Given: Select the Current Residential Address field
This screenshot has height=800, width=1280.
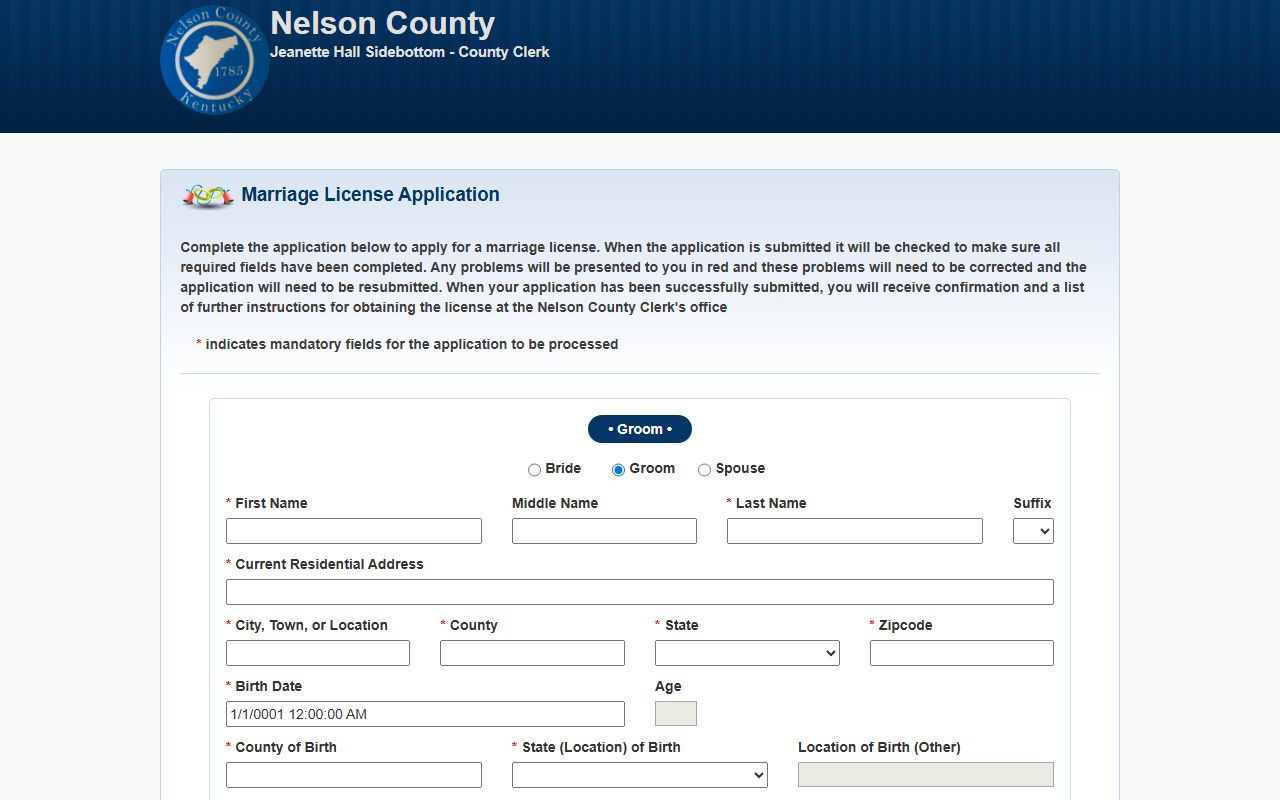Looking at the screenshot, I should click(x=640, y=592).
